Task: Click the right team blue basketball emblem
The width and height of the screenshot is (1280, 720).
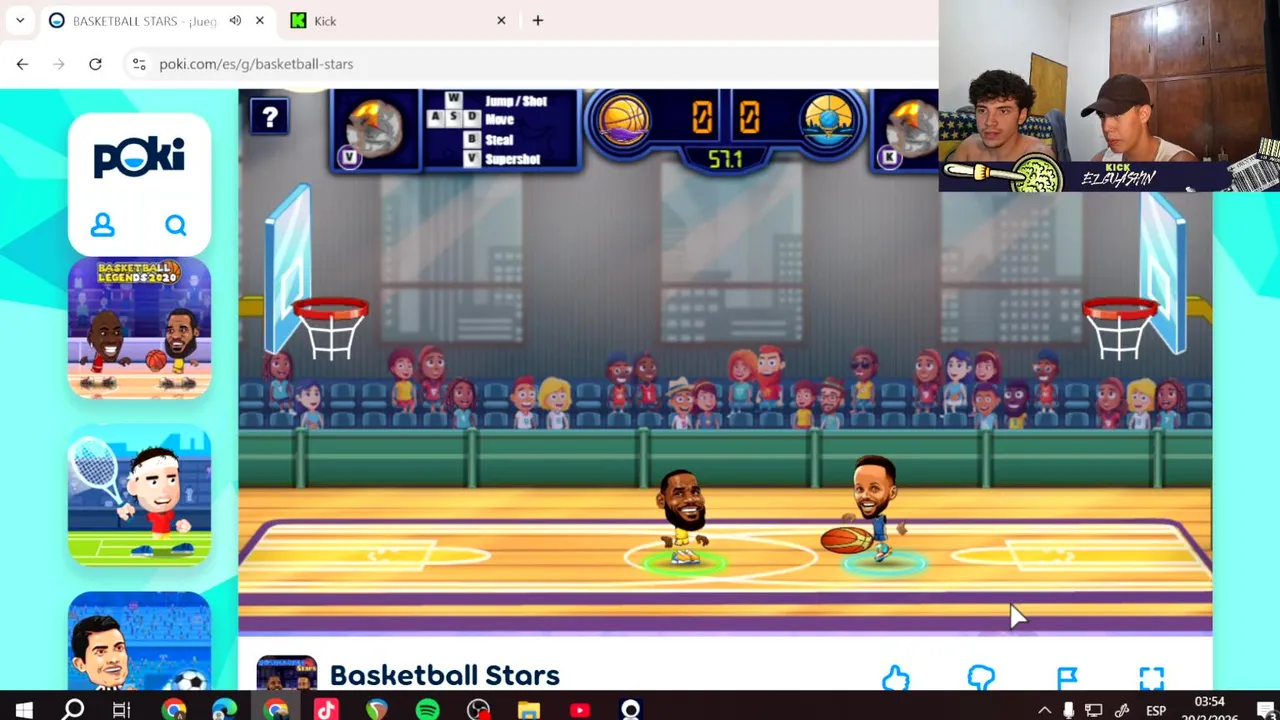Action: click(828, 122)
